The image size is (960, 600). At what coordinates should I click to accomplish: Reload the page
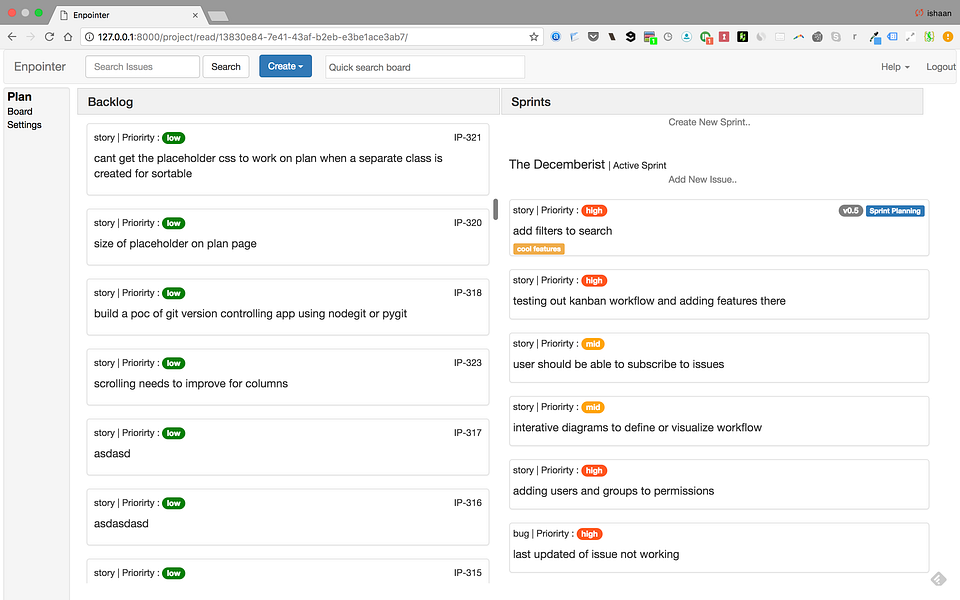pyautogui.click(x=50, y=37)
